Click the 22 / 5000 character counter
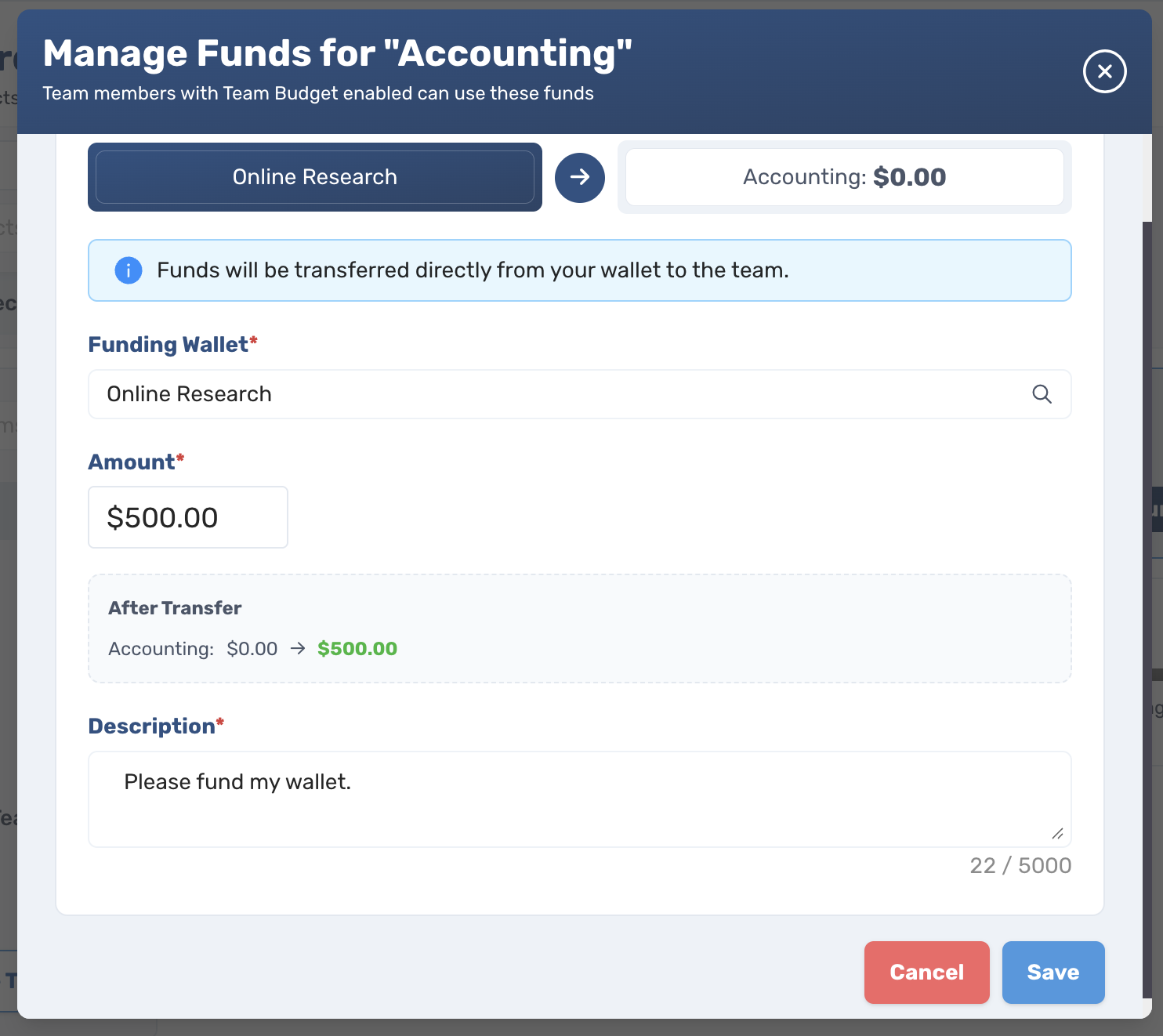 (x=1020, y=865)
